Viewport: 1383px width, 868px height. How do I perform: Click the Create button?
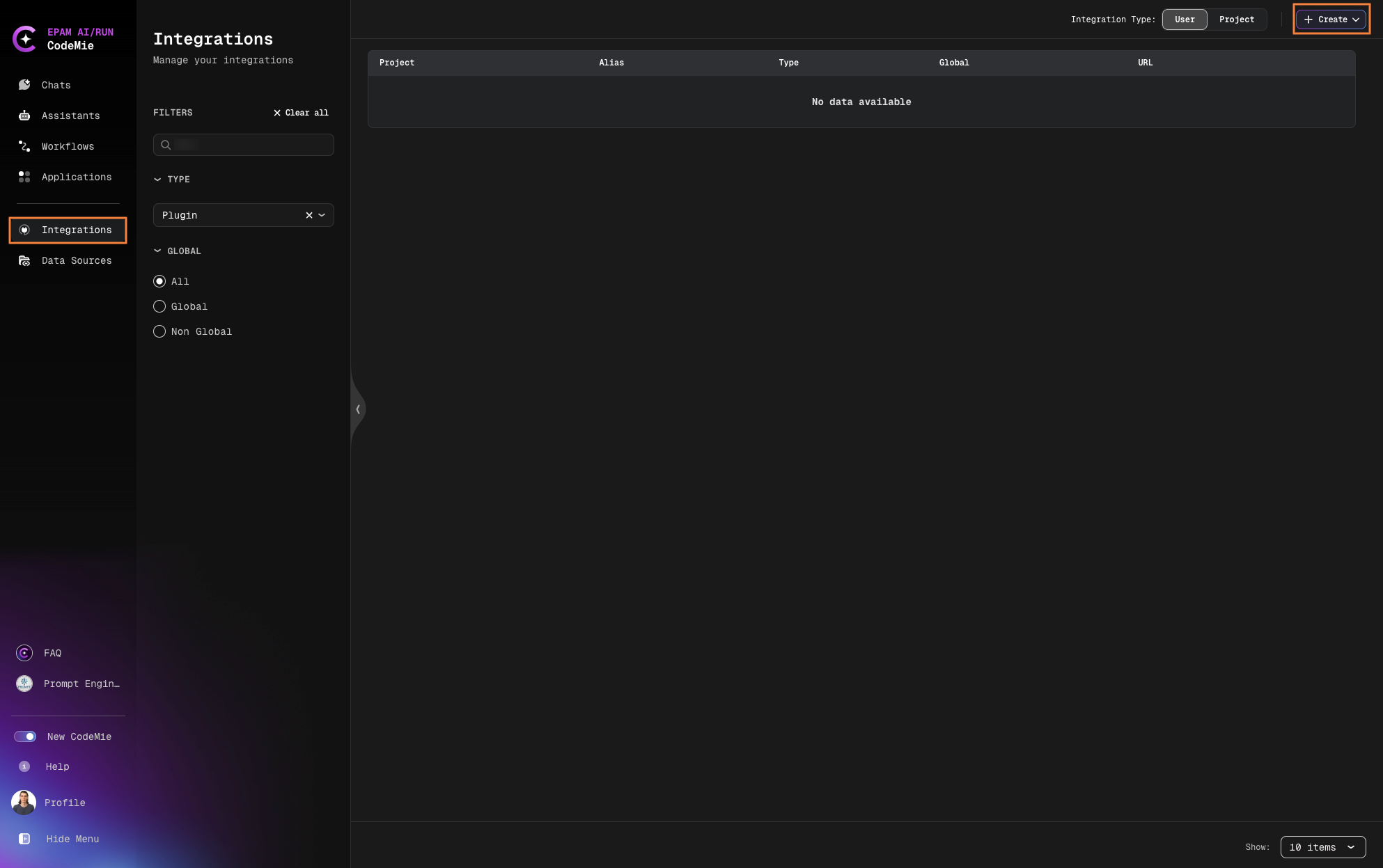[x=1331, y=19]
